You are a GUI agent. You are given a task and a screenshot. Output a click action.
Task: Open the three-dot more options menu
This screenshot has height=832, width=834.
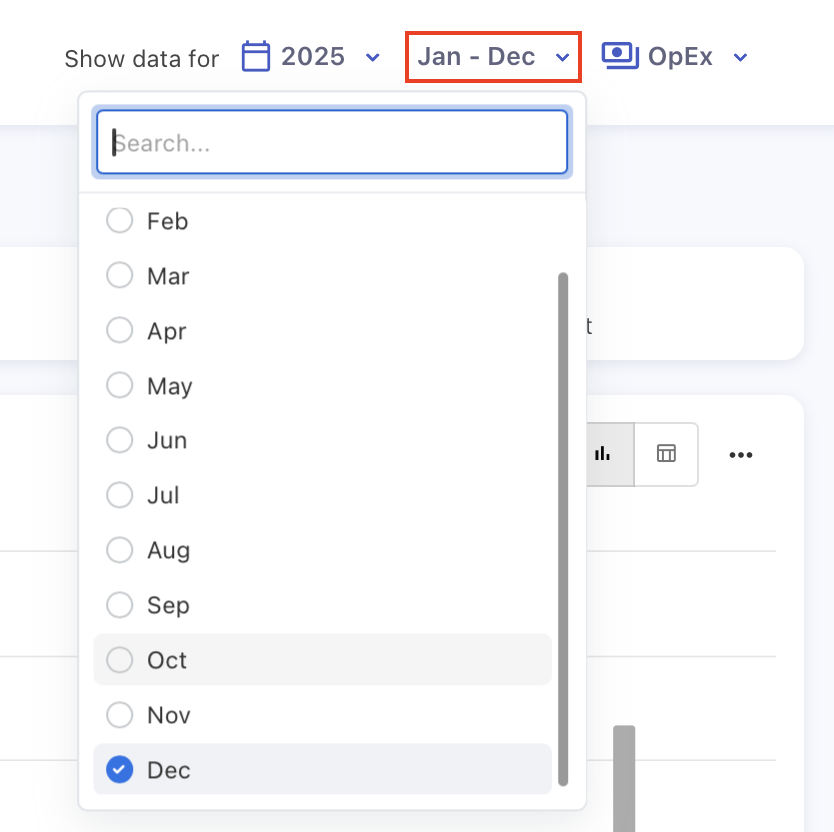click(740, 455)
